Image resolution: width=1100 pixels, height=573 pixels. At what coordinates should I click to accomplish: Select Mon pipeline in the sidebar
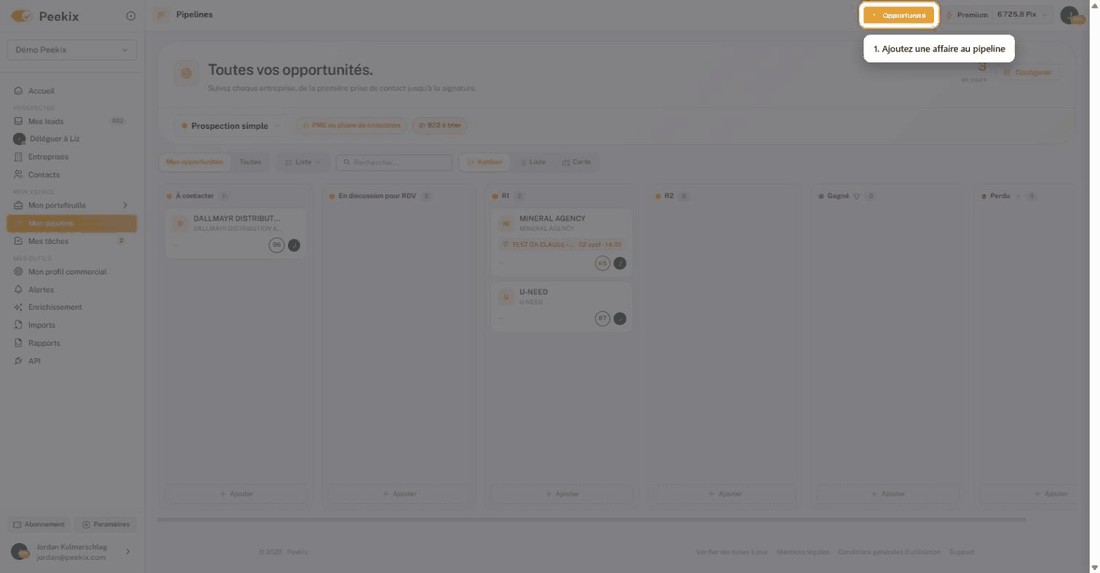[72, 223]
